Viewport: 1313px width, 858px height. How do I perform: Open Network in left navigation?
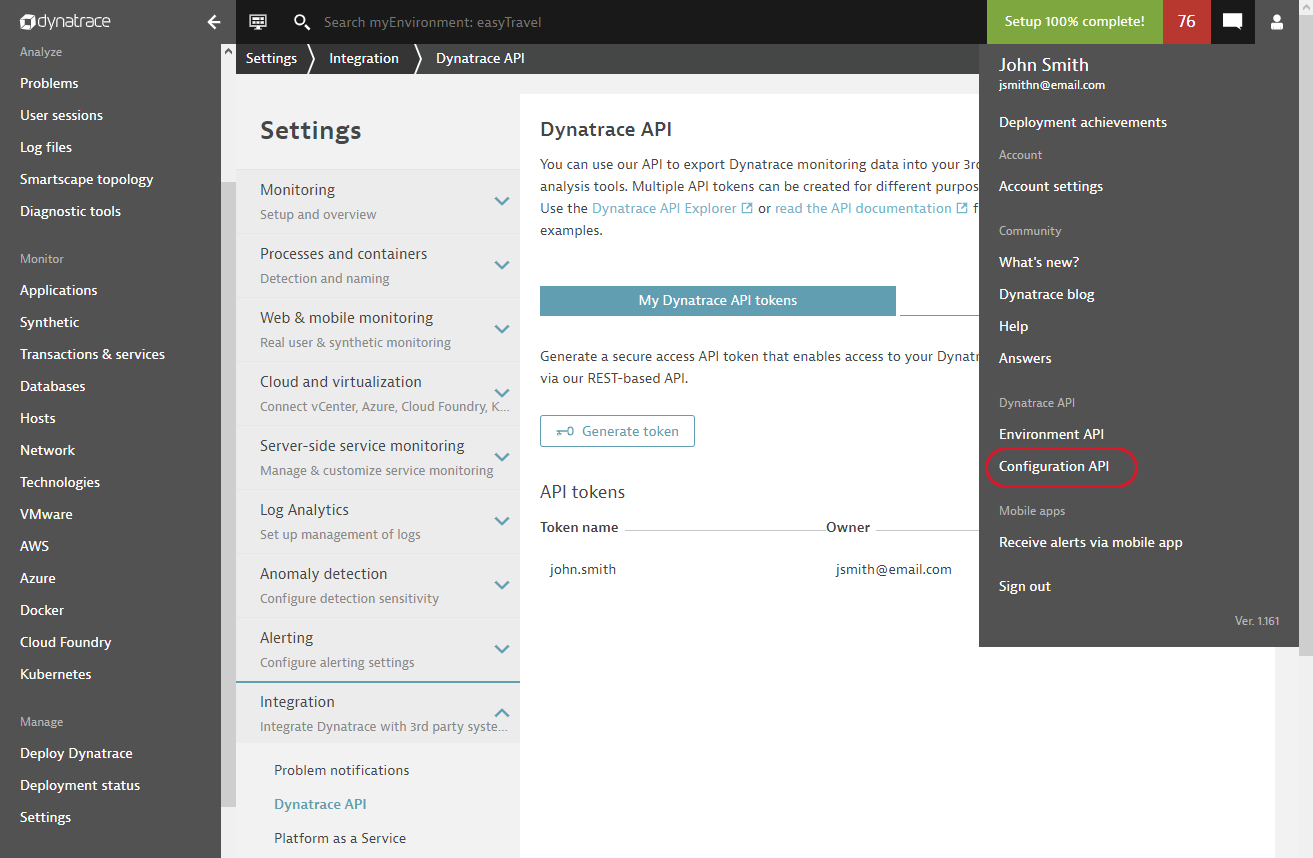pos(47,450)
